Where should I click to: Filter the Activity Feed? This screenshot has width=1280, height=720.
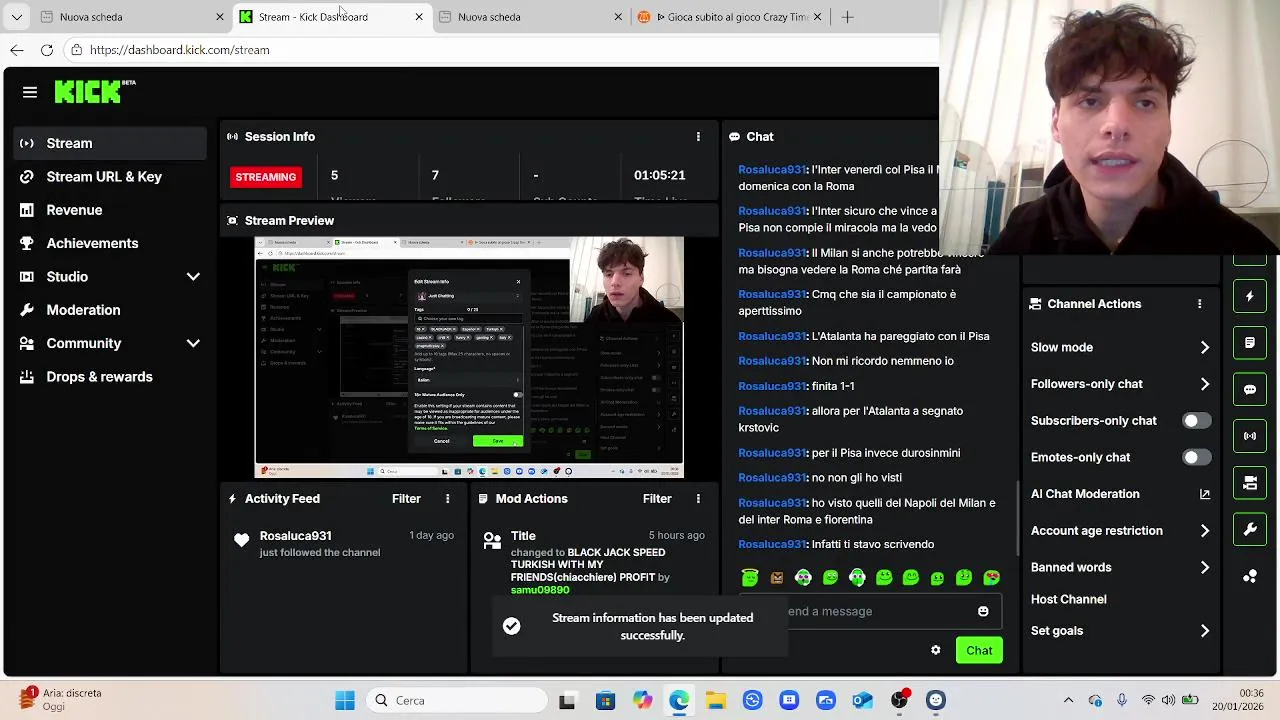(x=406, y=499)
